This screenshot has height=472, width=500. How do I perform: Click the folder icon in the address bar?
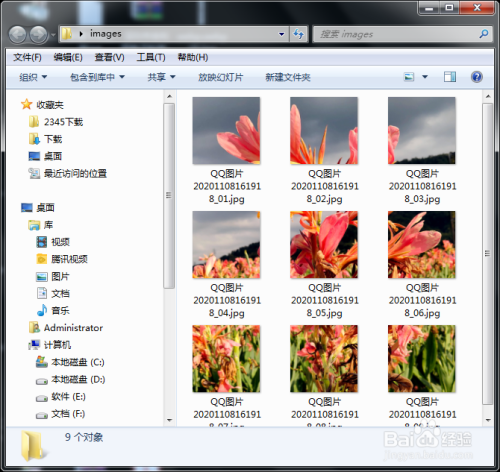[x=67, y=34]
